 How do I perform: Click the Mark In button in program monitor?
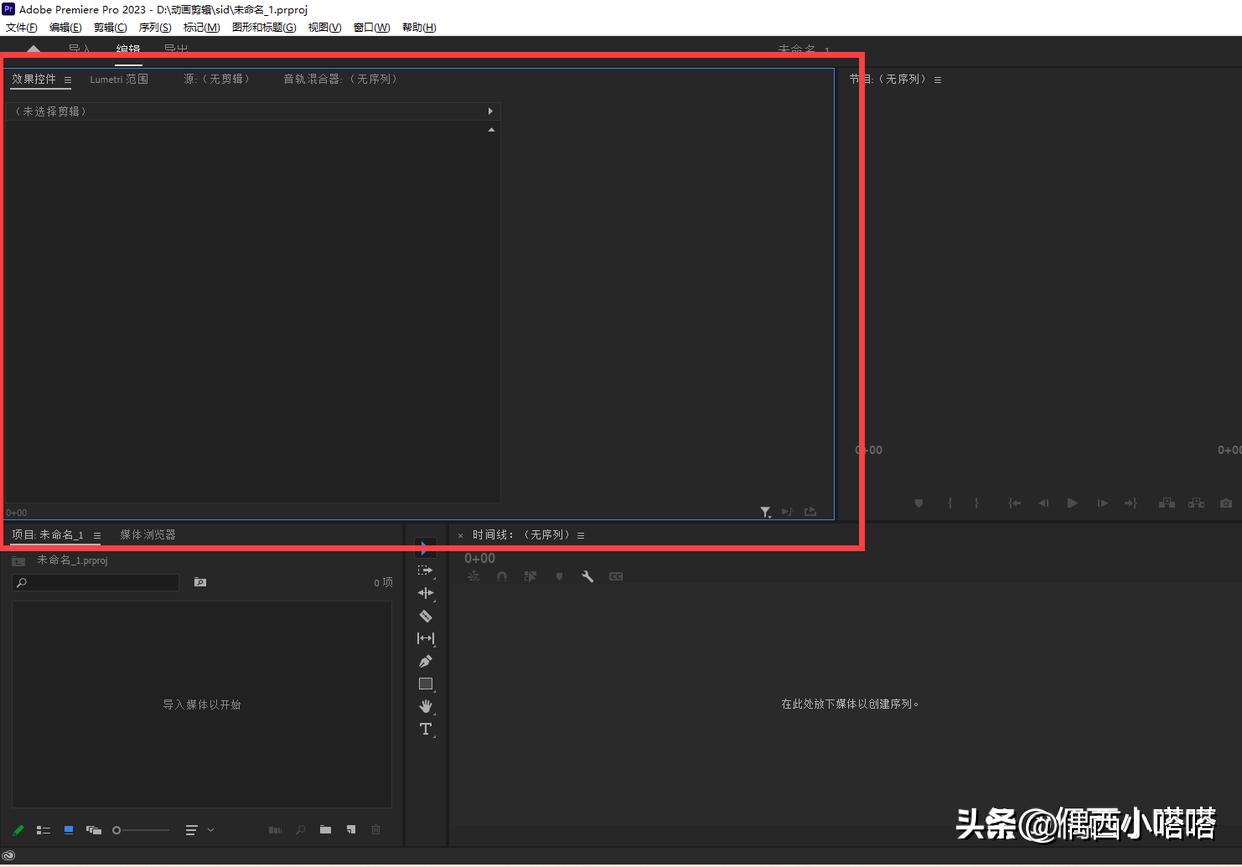pos(949,503)
